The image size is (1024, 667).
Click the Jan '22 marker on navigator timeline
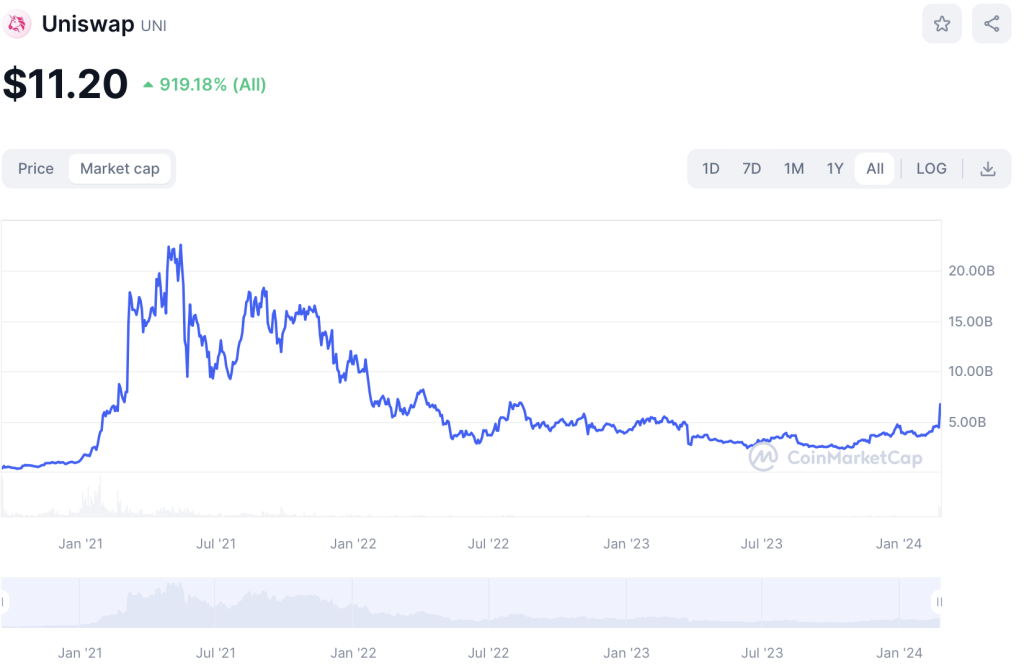pos(353,653)
